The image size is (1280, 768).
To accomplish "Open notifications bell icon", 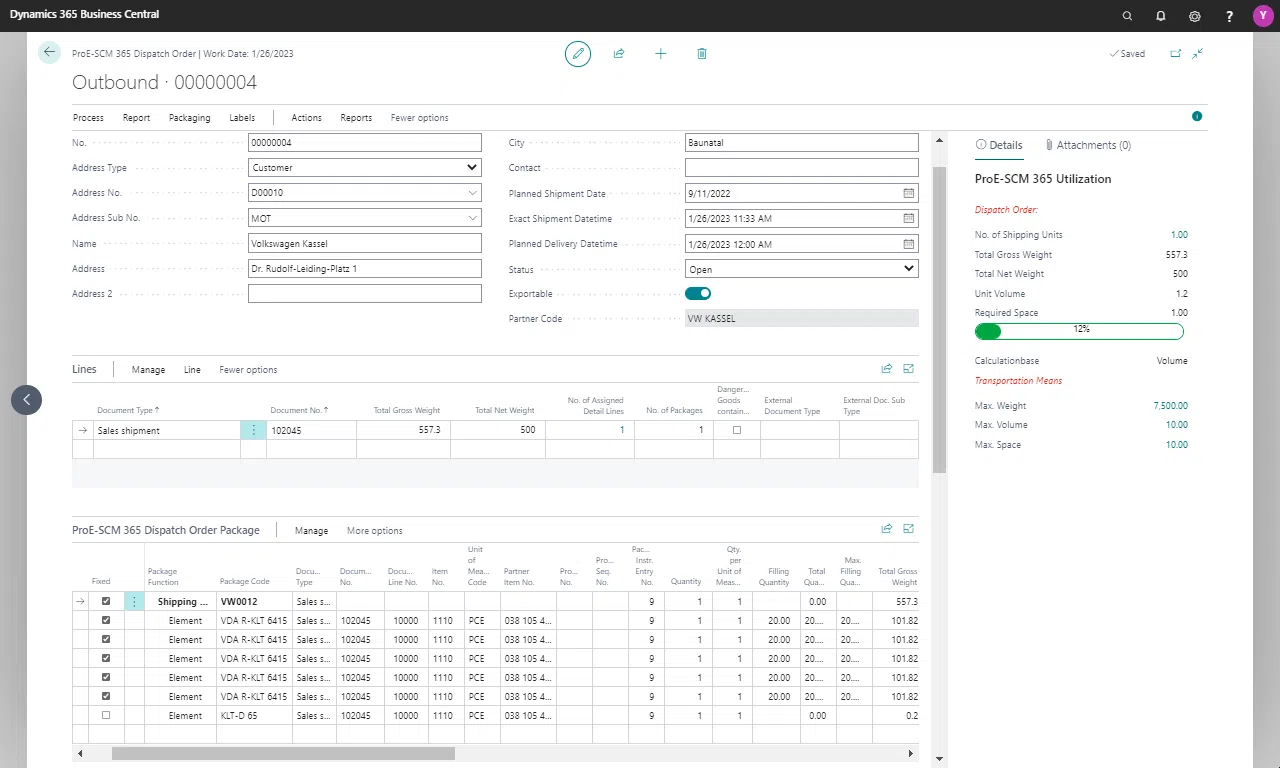I will (x=1161, y=16).
